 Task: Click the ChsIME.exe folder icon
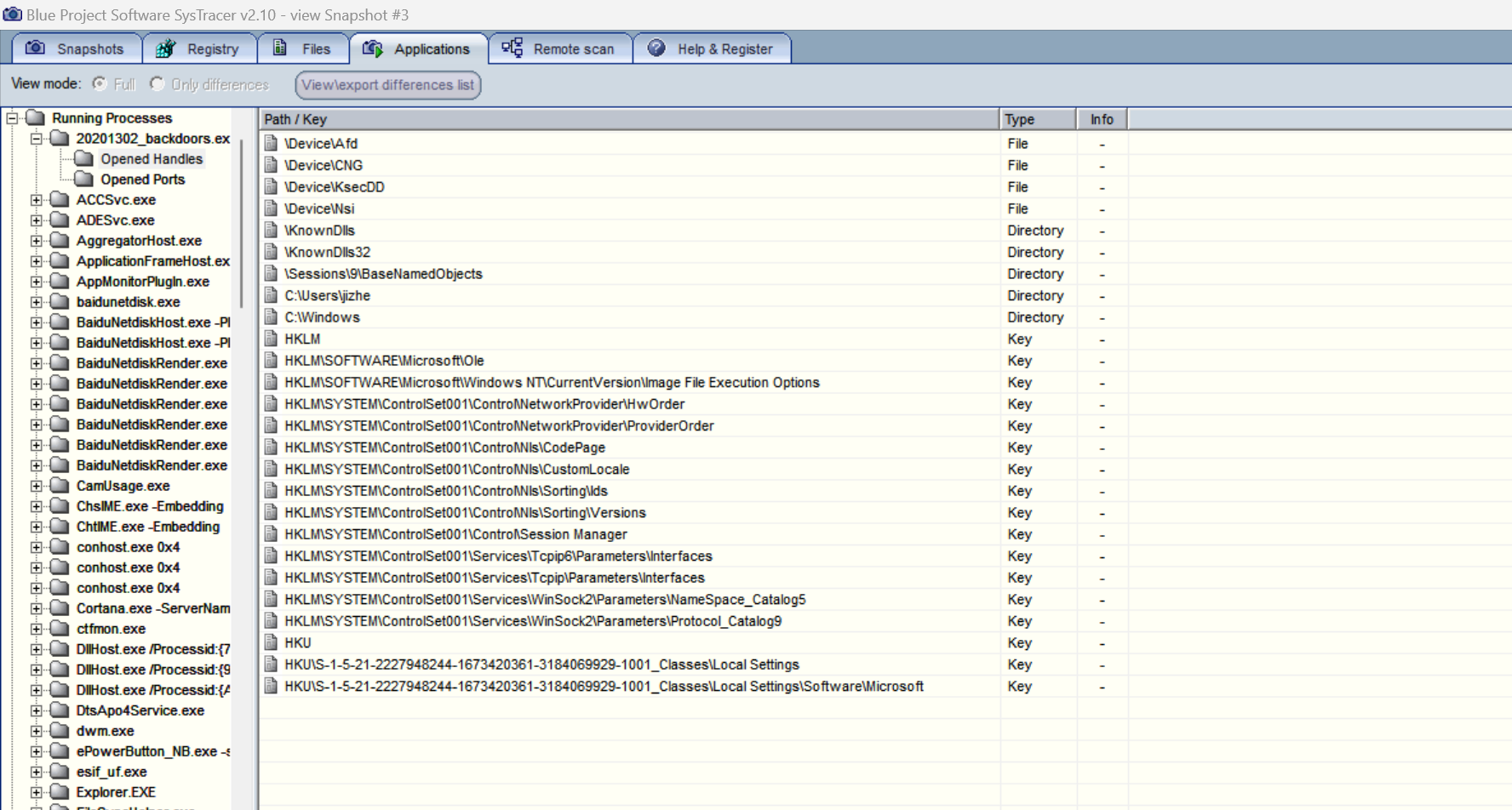[x=60, y=505]
